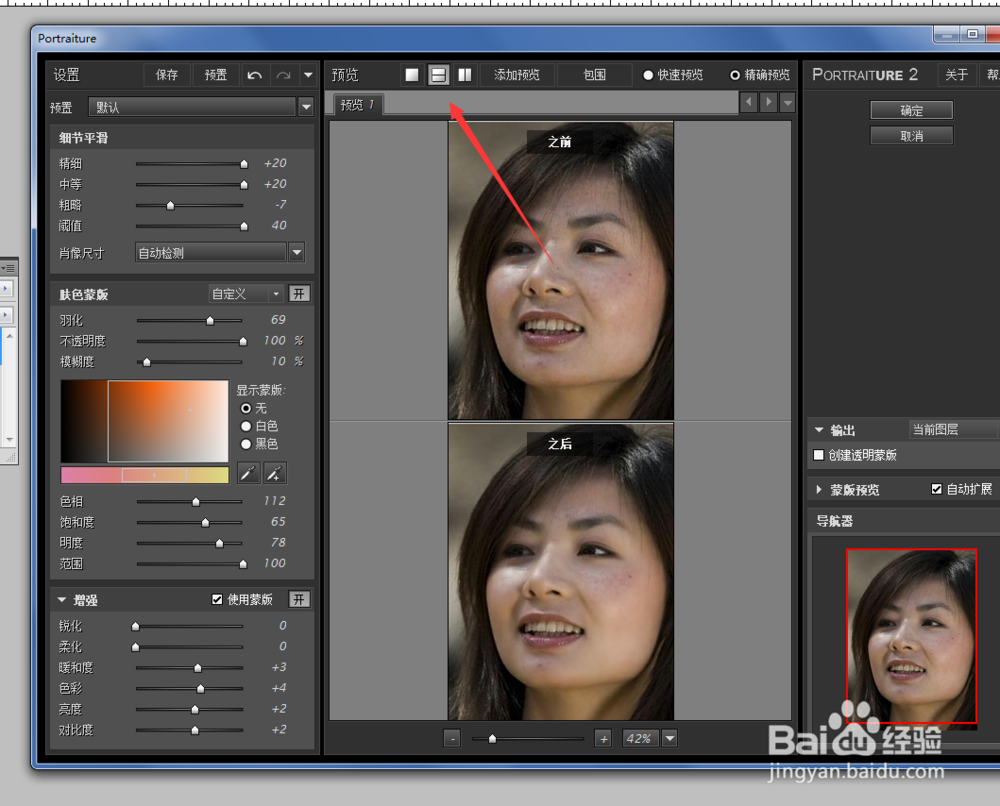Click the 取消 button
This screenshot has width=1000, height=806.
click(x=911, y=136)
